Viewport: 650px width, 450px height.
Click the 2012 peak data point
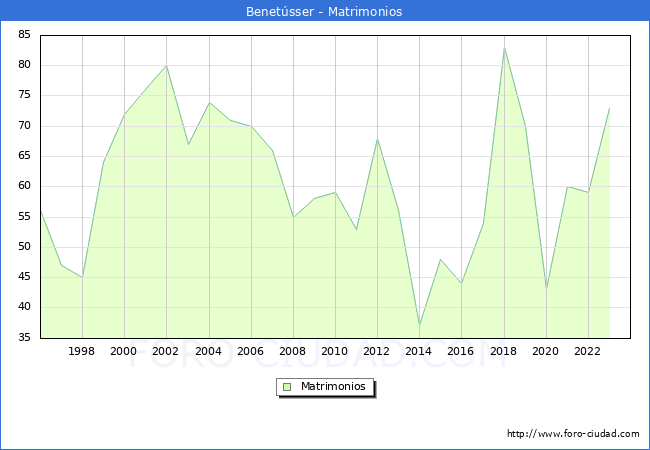coord(377,139)
